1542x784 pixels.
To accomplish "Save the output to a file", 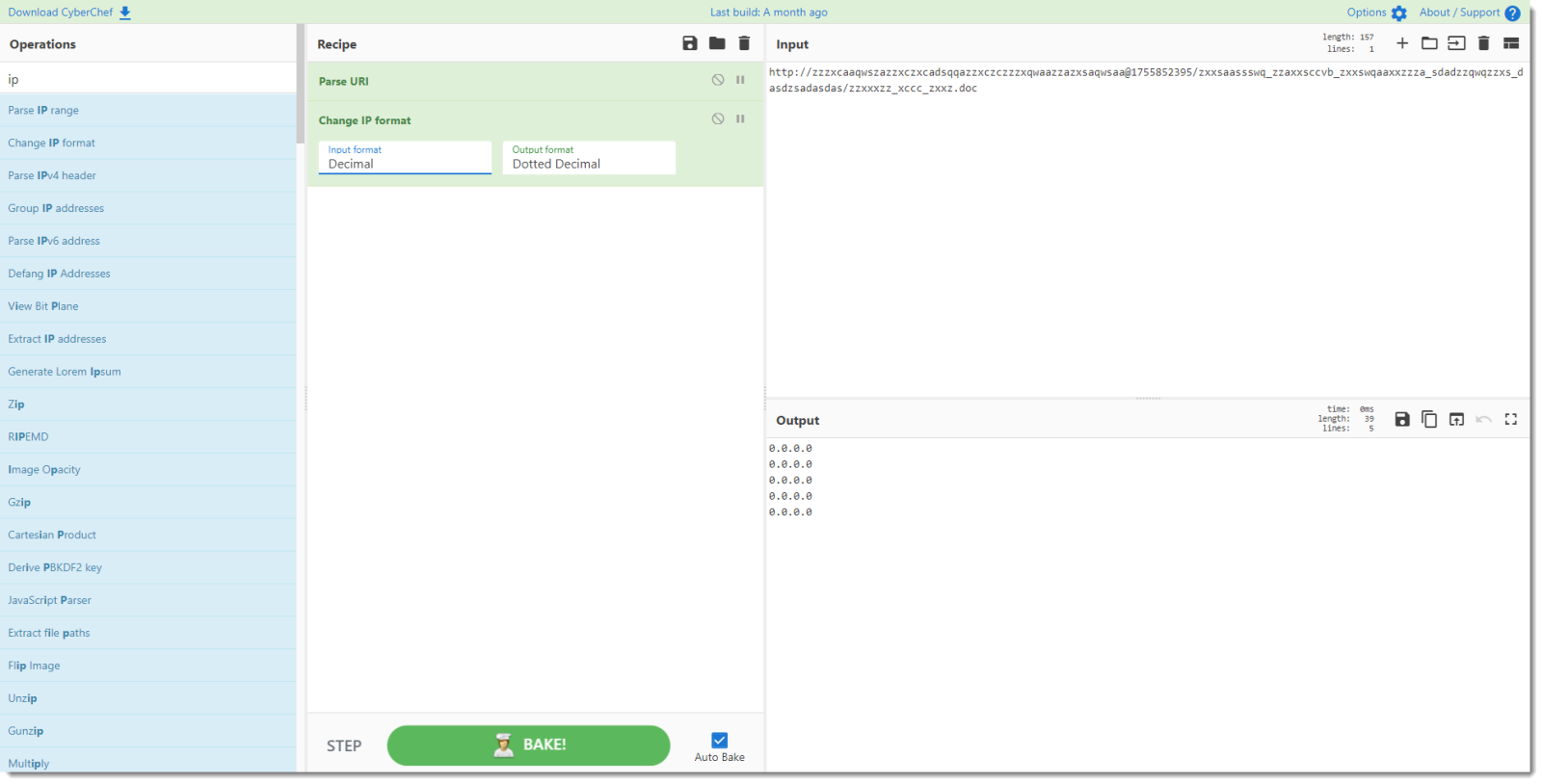I will pos(1402,419).
